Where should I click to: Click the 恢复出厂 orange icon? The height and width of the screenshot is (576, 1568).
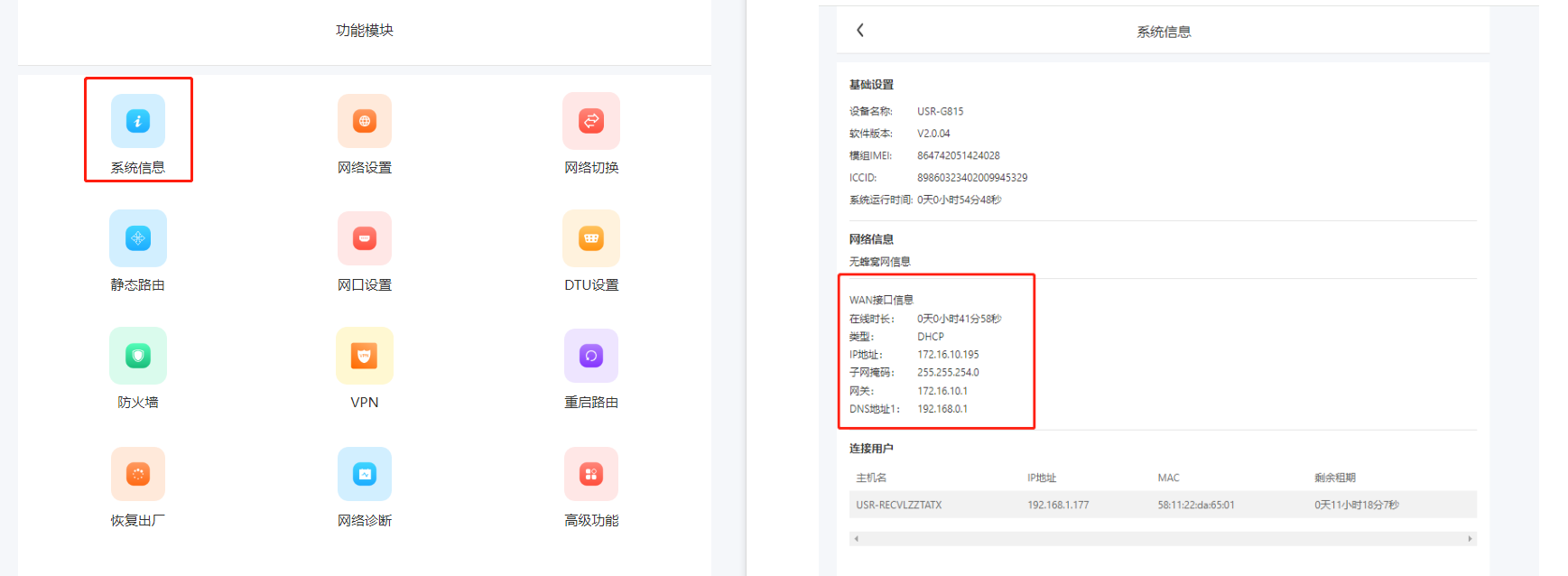138,474
